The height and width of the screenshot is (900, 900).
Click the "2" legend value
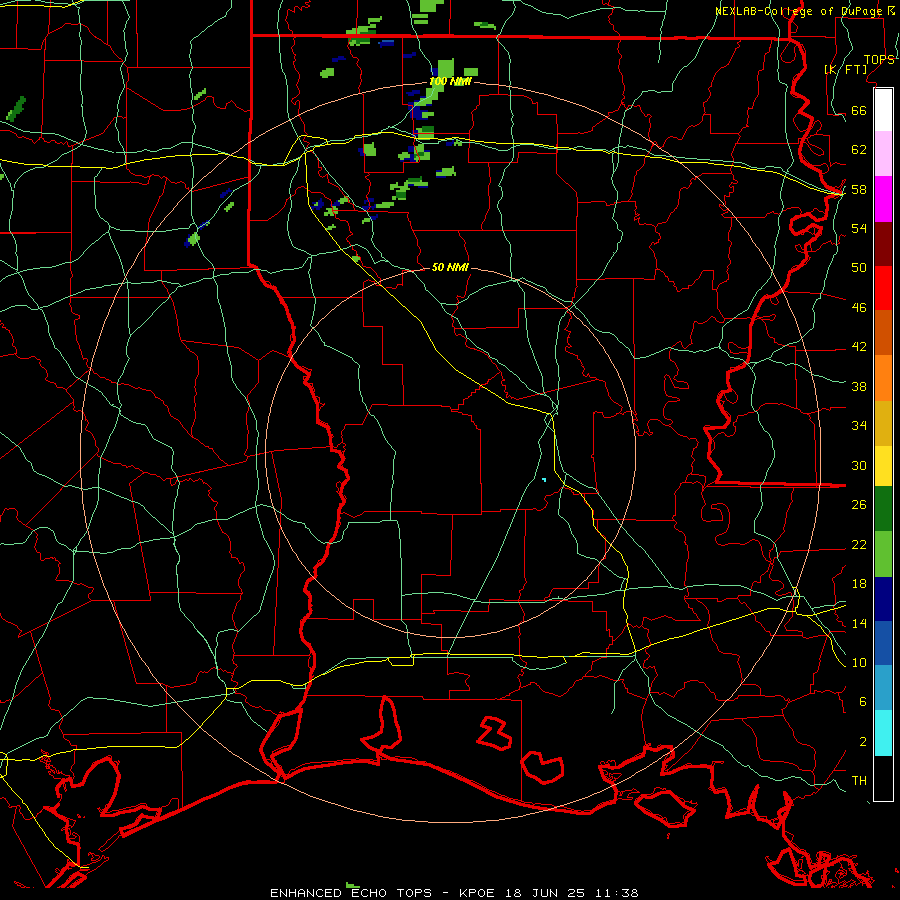click(x=863, y=742)
